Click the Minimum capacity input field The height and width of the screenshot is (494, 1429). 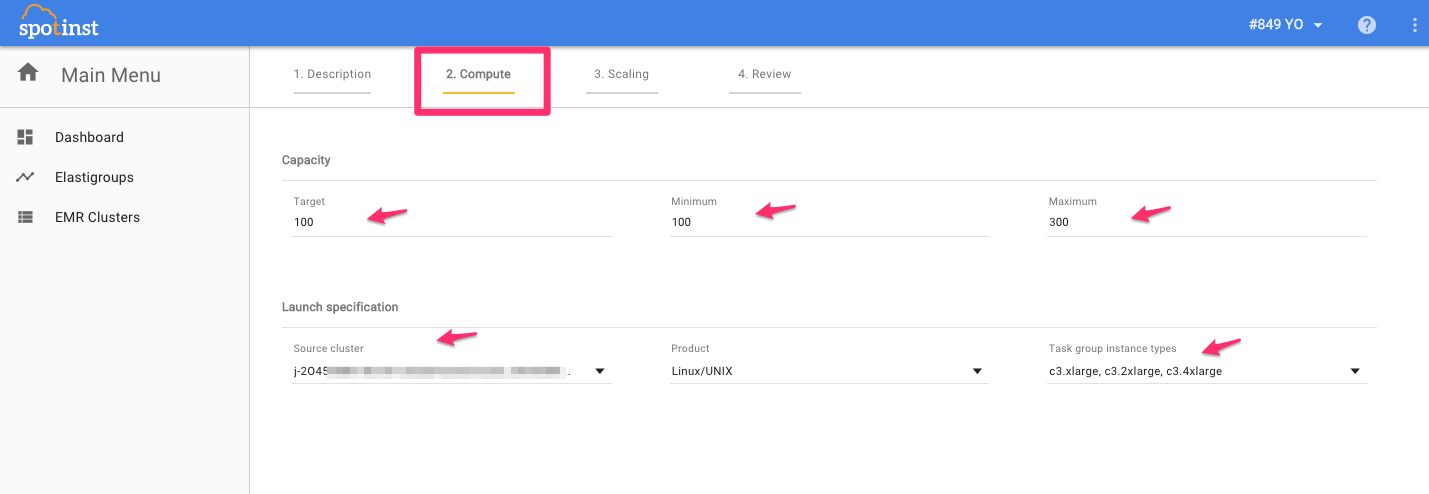[x=828, y=222]
